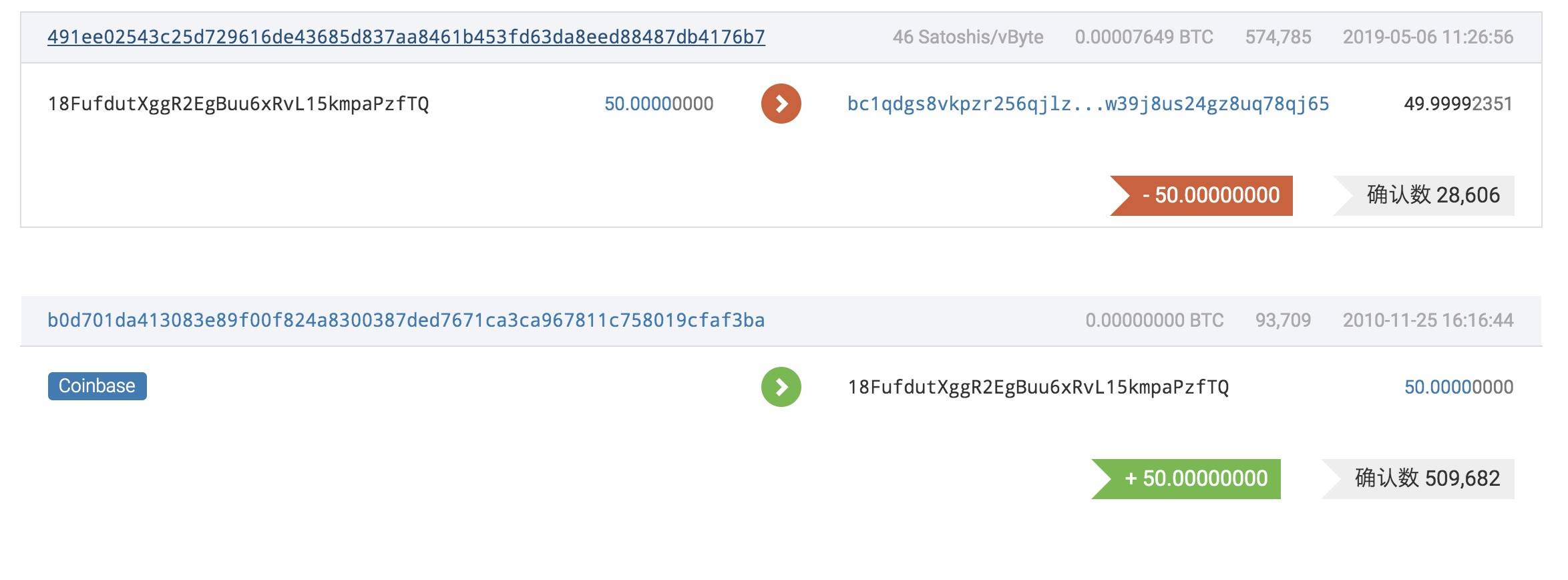The width and height of the screenshot is (1568, 580).
Task: Open transaction hash starting with 491ee025
Action: click(x=406, y=37)
